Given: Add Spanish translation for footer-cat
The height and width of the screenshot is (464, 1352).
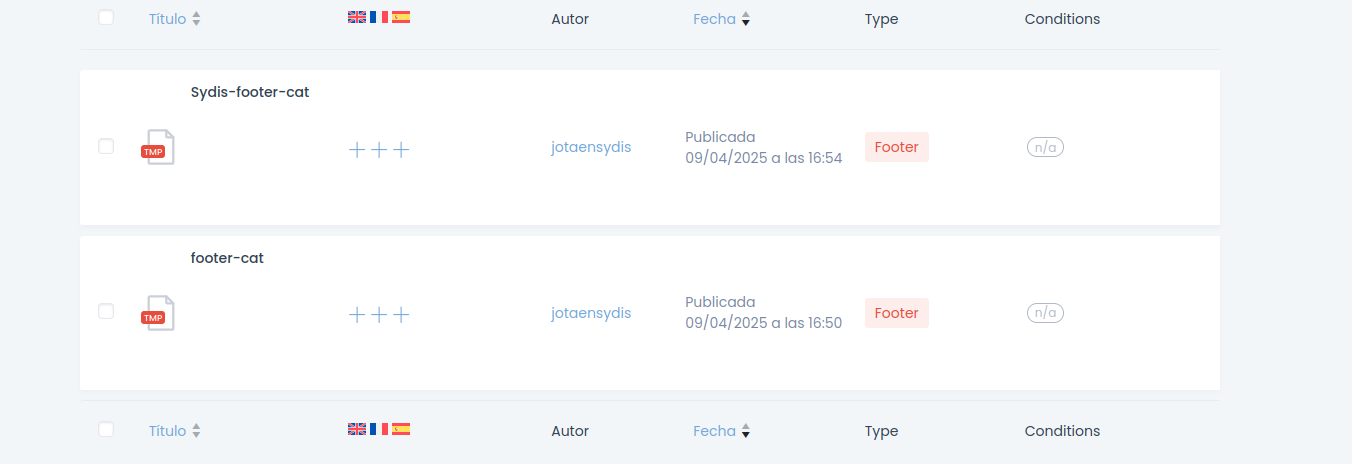Looking at the screenshot, I should point(401,315).
